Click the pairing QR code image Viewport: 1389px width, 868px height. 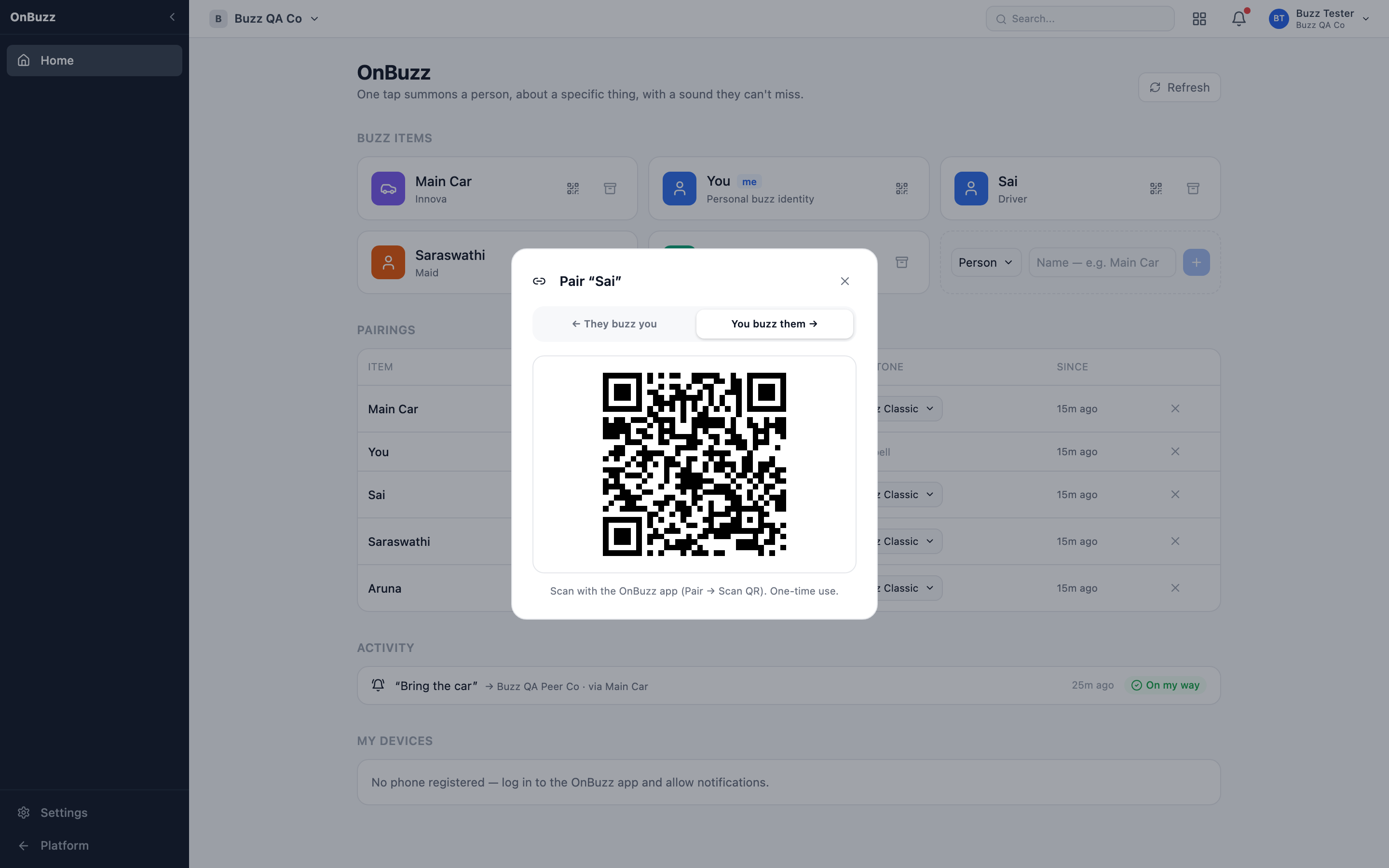[694, 464]
